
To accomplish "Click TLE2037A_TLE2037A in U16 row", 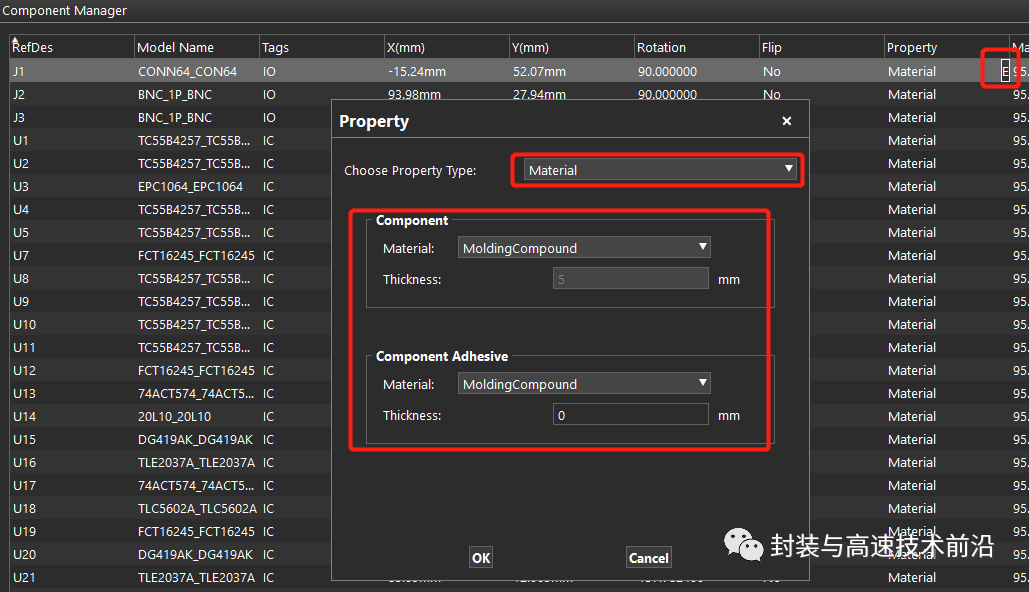I will (x=196, y=462).
